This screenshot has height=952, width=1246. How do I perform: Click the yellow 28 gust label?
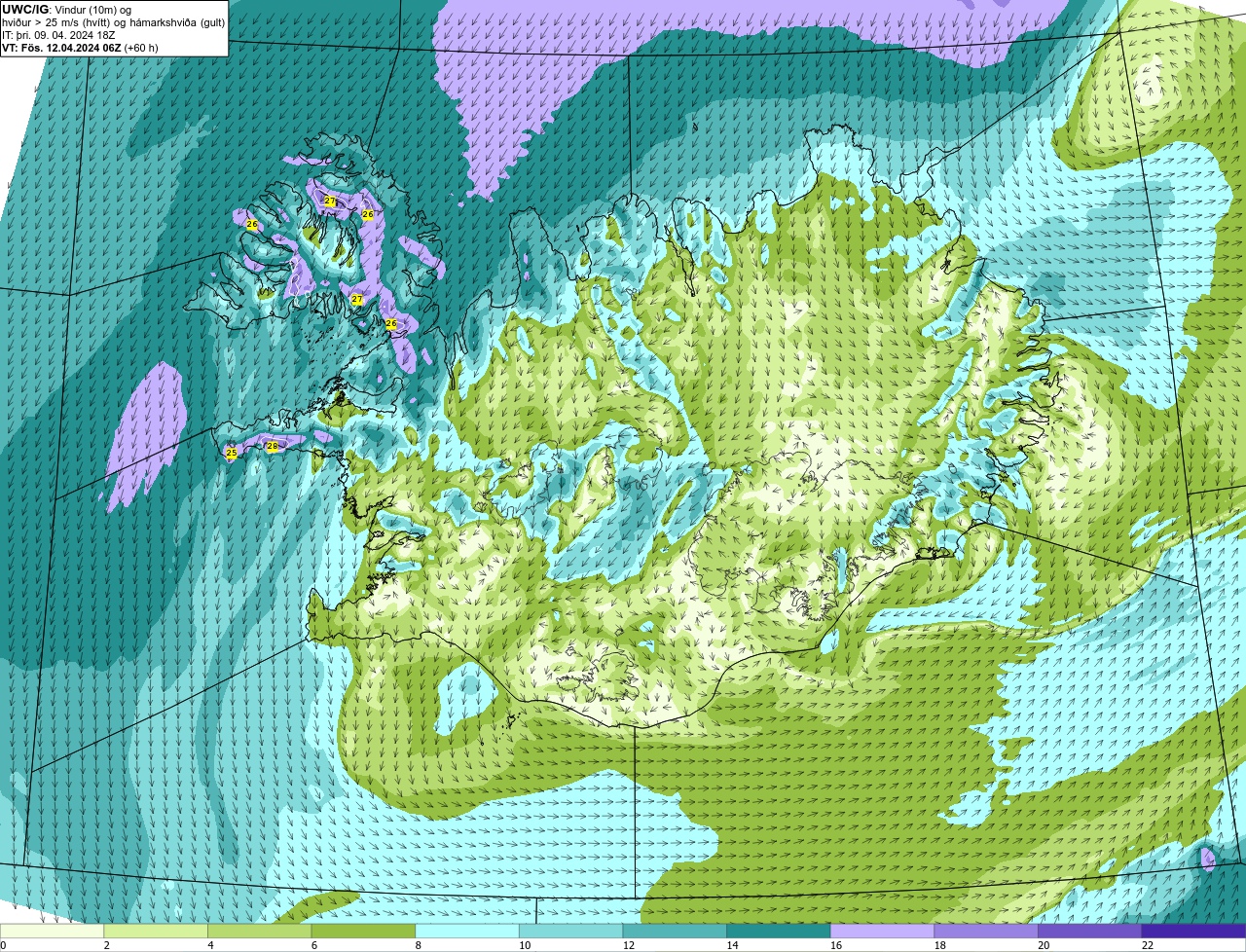(273, 447)
